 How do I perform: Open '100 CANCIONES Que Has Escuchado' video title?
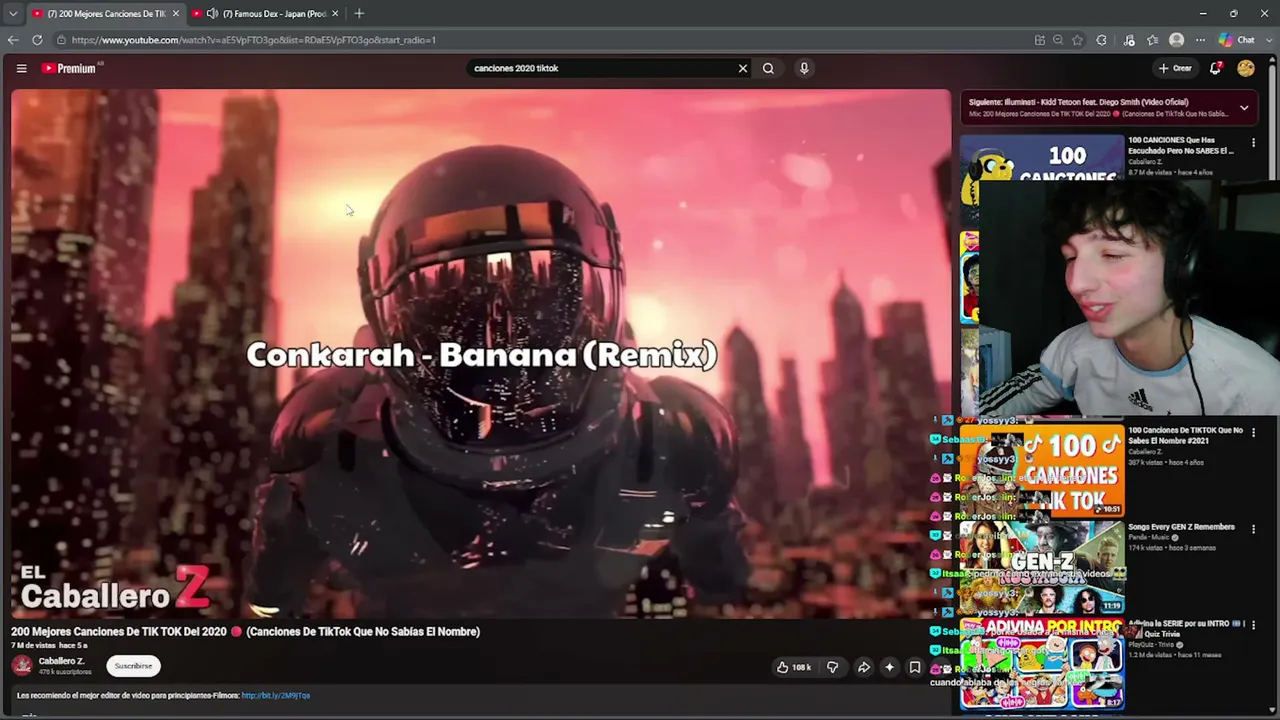click(1181, 146)
